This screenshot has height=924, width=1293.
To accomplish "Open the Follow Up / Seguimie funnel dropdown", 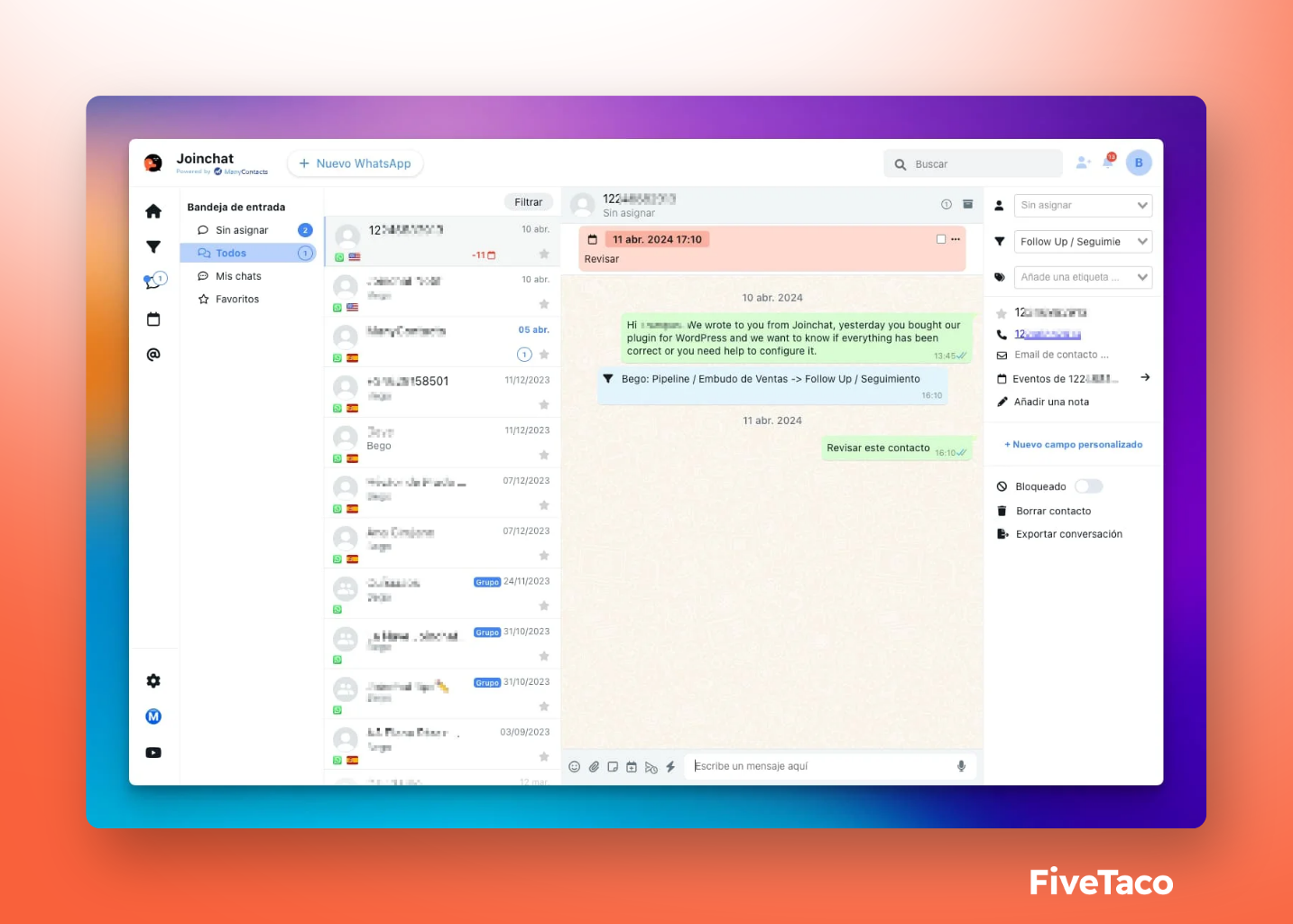I will click(1083, 242).
